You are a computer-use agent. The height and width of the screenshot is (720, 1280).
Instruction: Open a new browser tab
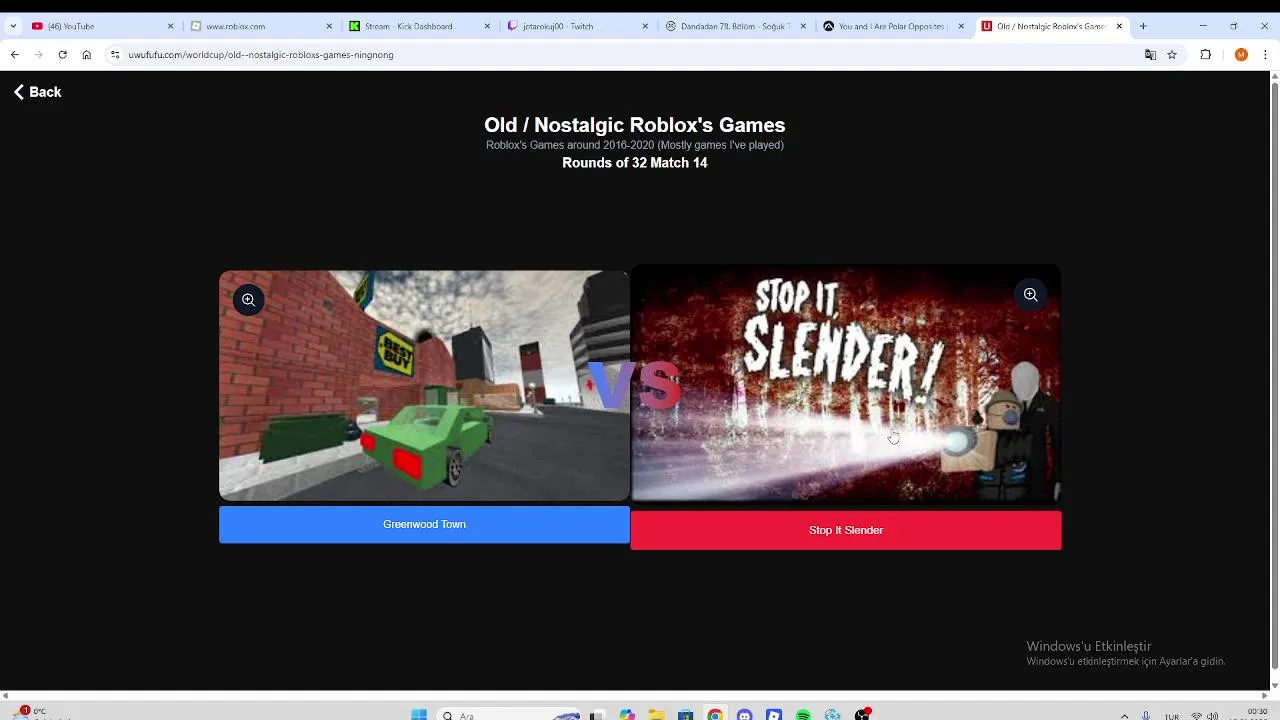(1143, 26)
